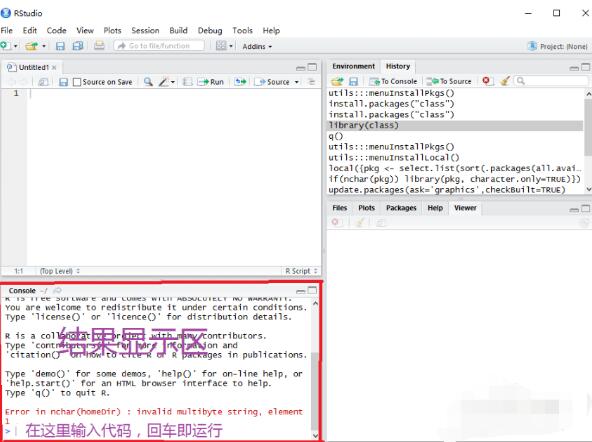Click the Find/Replace magnifier icon
Image resolution: width=592 pixels, height=442 pixels.
(148, 82)
